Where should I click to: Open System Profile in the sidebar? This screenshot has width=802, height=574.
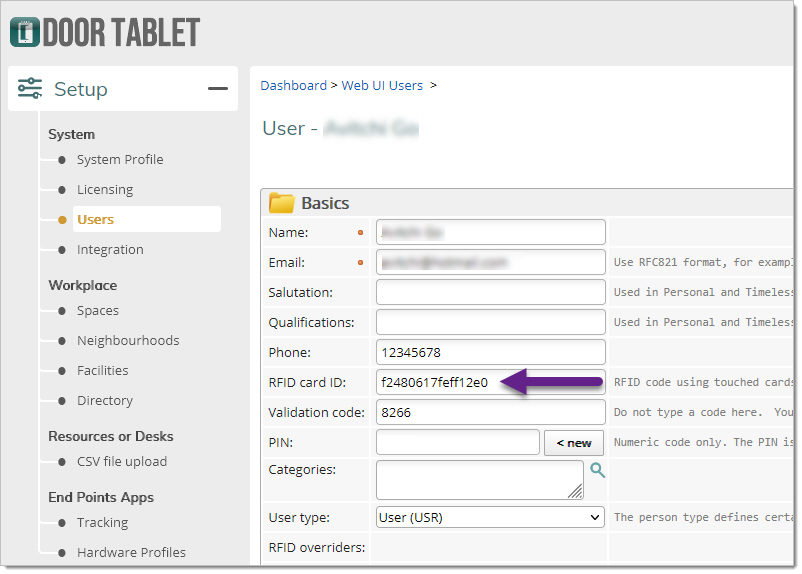[119, 160]
